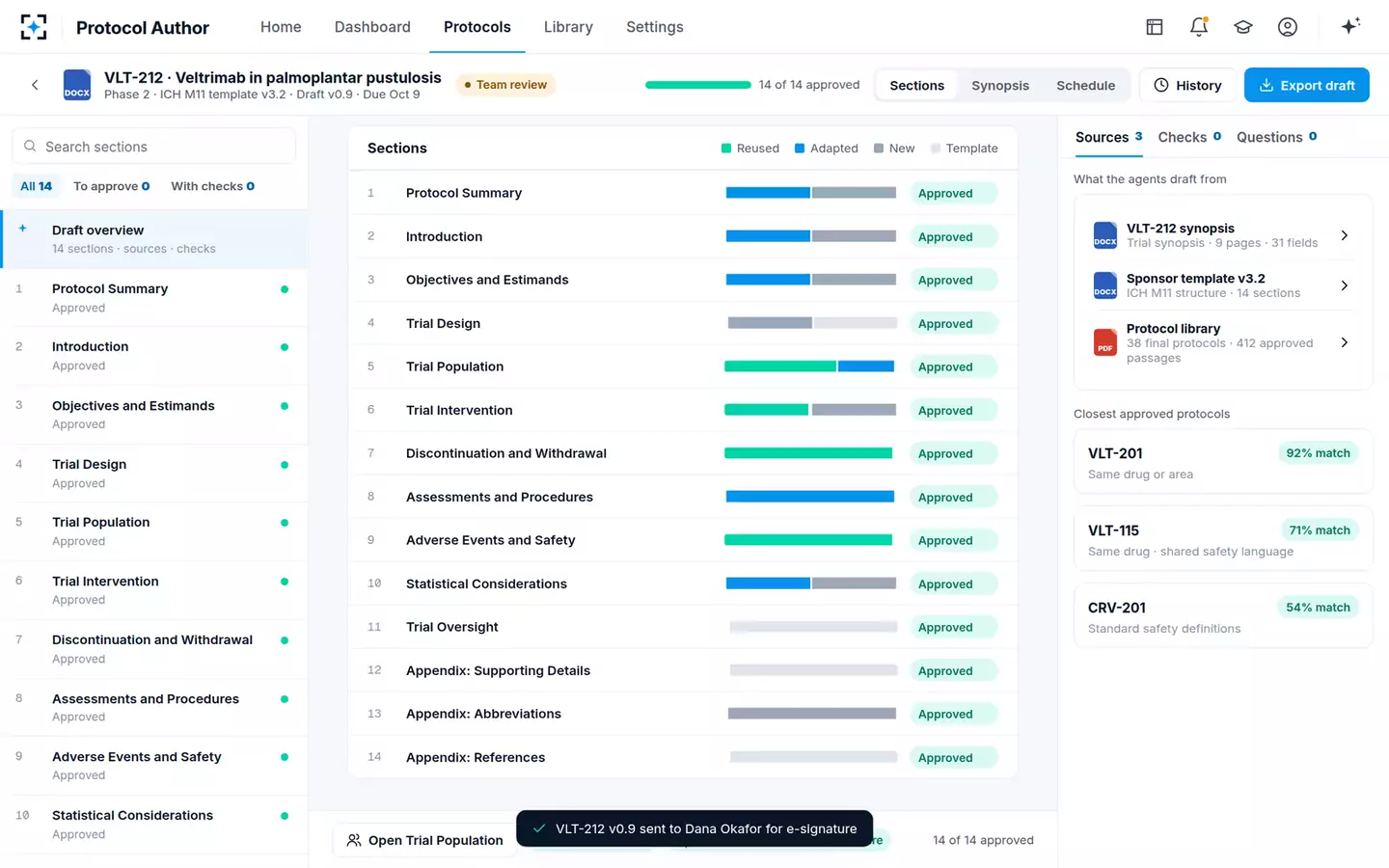Screen dimensions: 1389x868
Task: Click Open Trial Population button
Action: click(x=424, y=840)
